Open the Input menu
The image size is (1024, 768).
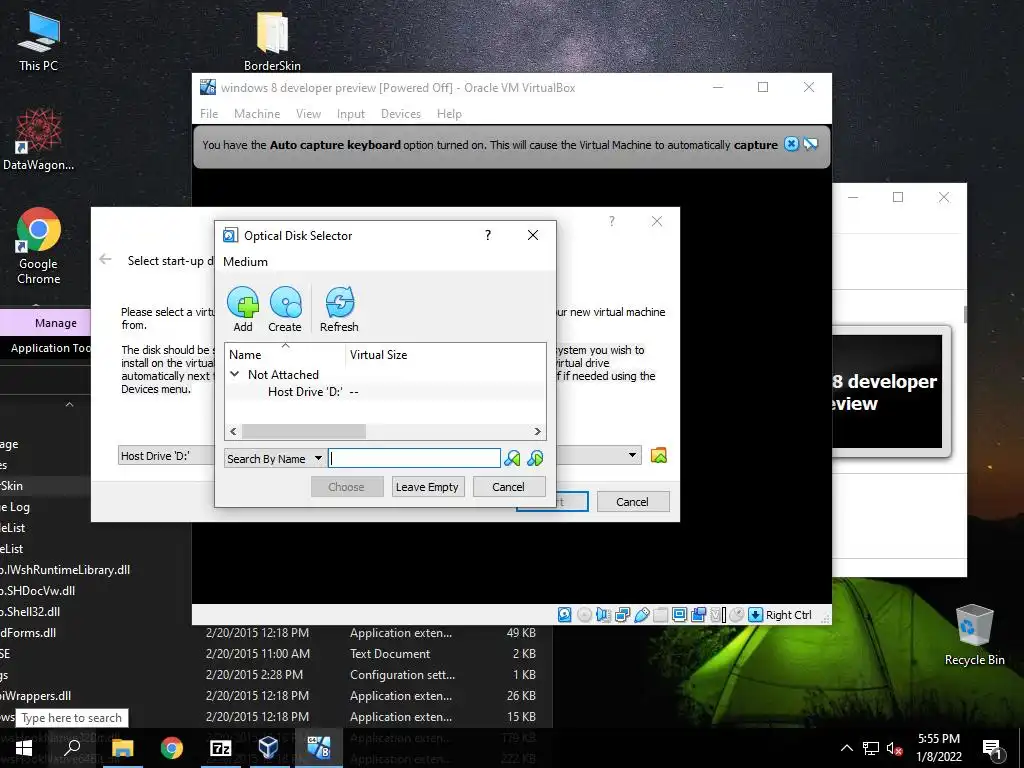(351, 114)
